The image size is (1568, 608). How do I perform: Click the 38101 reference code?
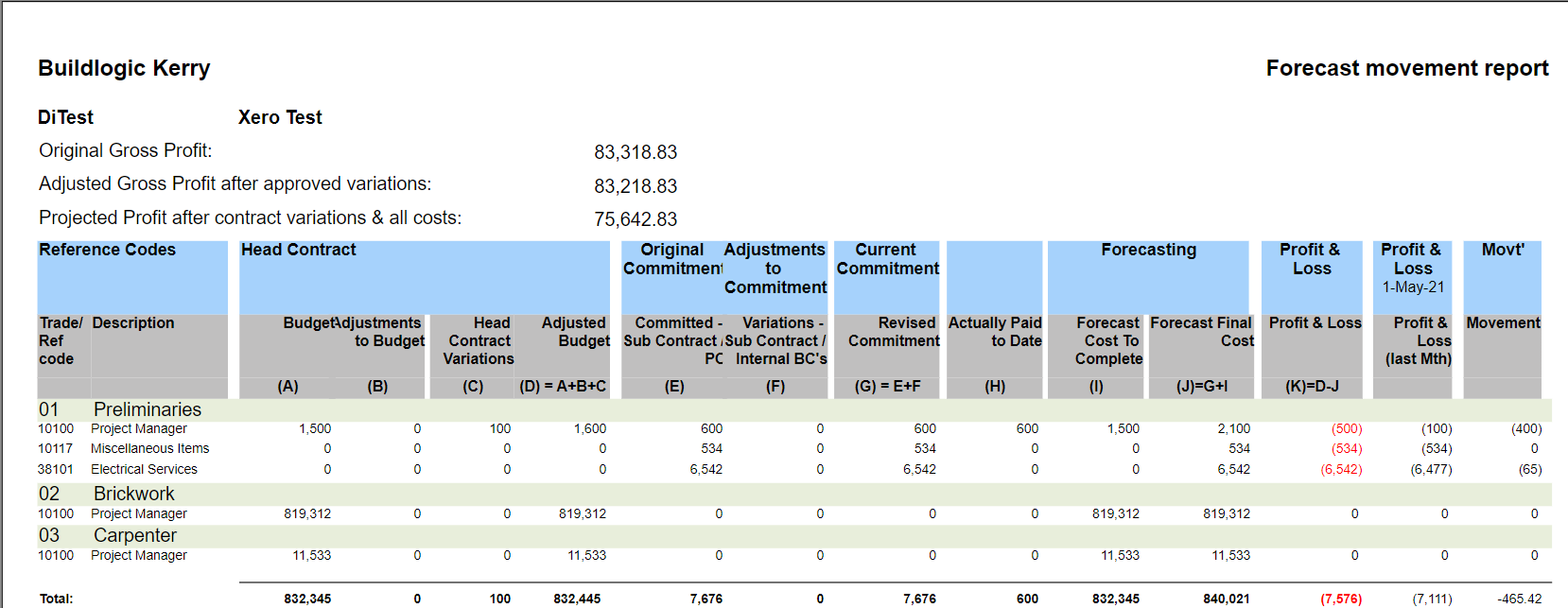pos(55,469)
